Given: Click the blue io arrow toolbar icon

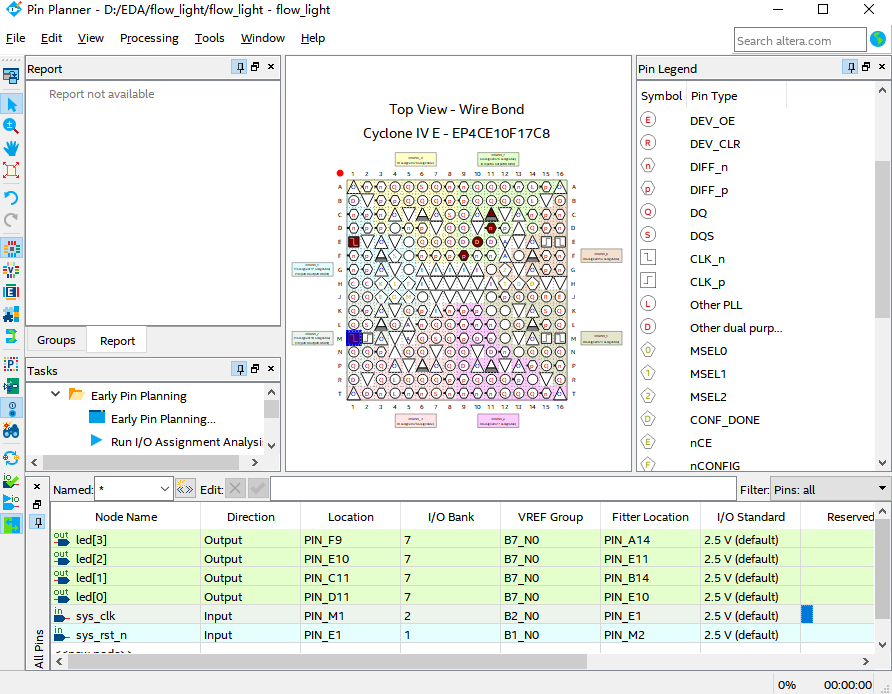Looking at the screenshot, I should pos(11,502).
